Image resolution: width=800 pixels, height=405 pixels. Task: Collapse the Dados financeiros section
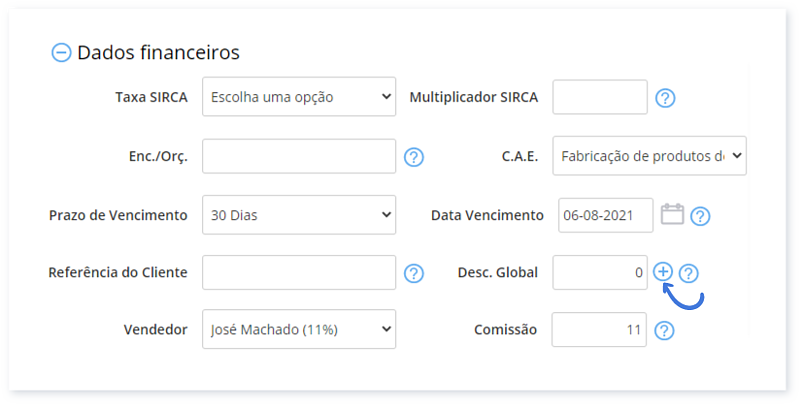[x=61, y=53]
